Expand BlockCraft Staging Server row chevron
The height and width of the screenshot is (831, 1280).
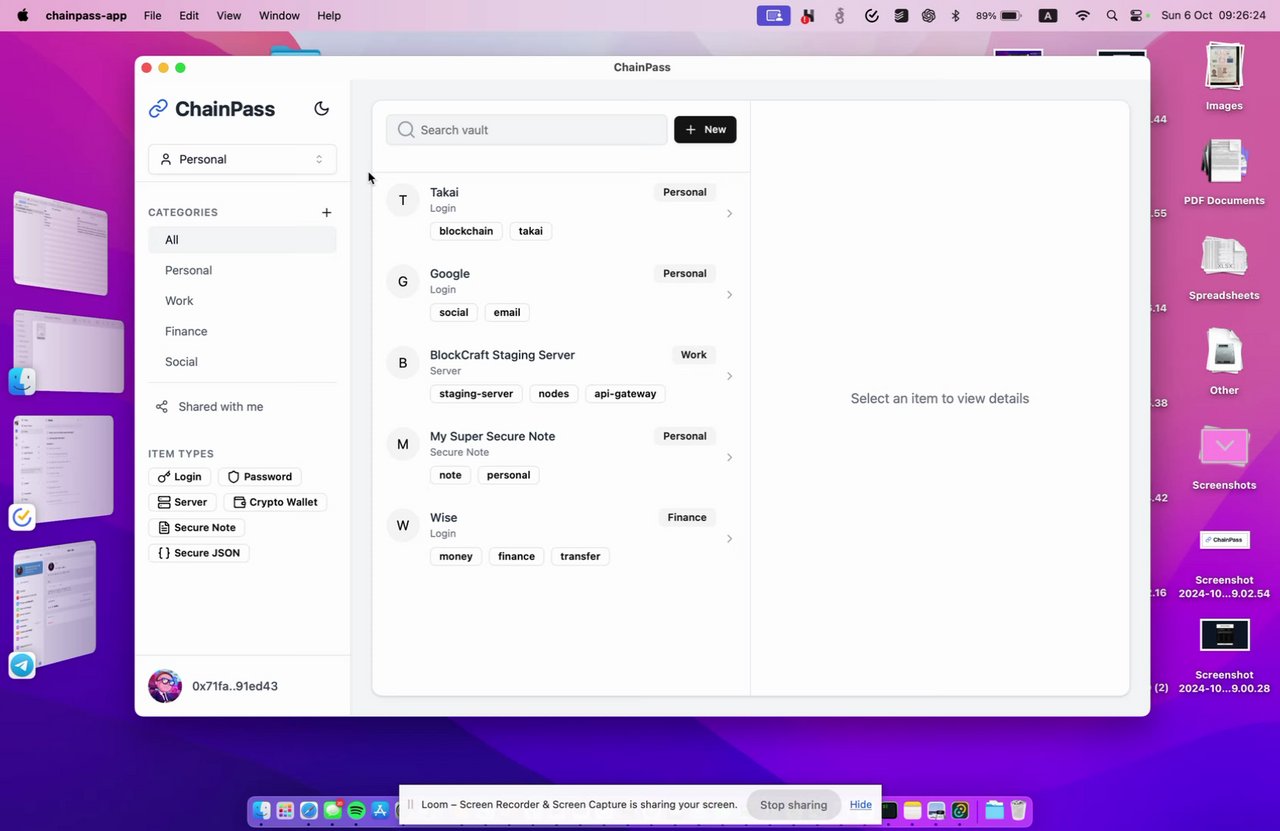(729, 376)
